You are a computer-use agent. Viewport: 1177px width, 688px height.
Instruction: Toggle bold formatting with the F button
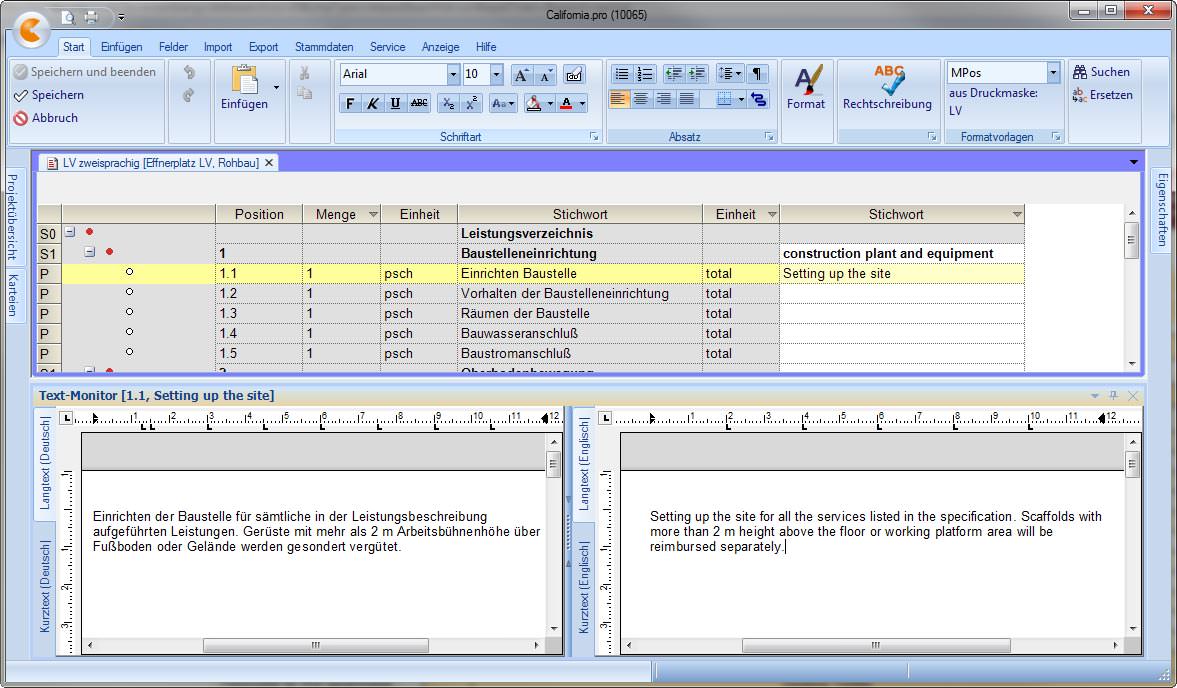click(350, 104)
